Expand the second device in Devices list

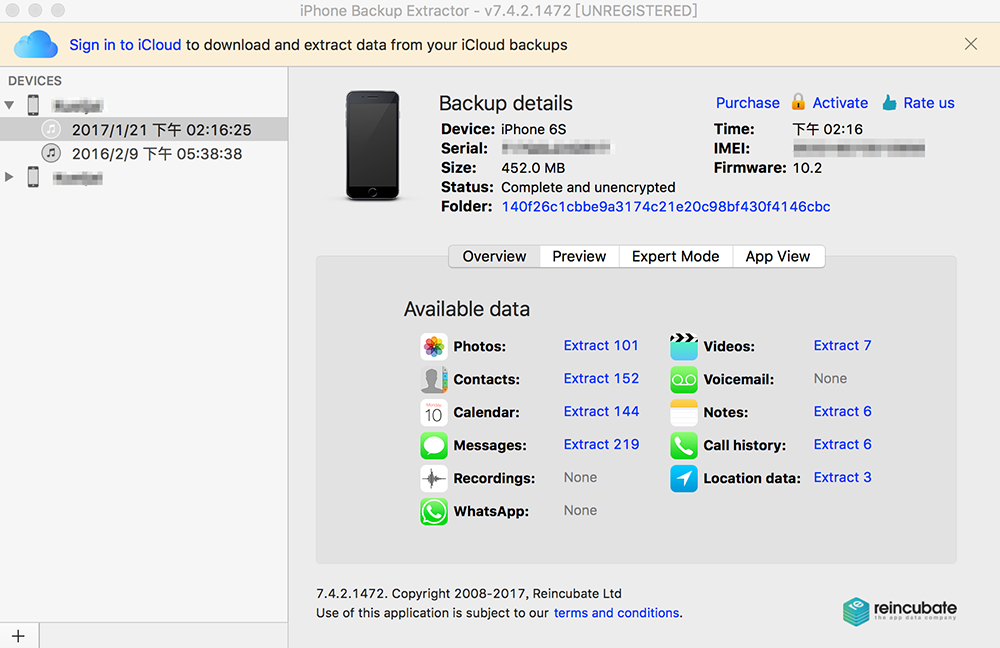(x=9, y=177)
